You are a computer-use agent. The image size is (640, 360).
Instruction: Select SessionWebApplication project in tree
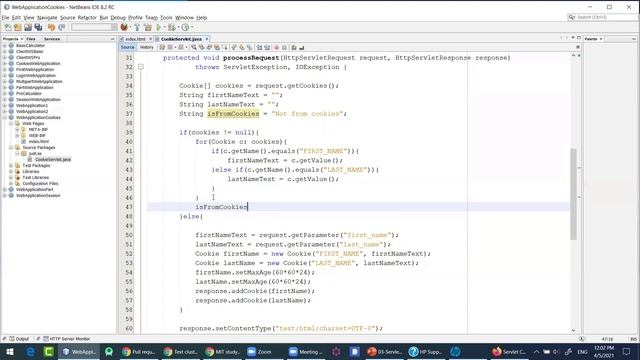[x=38, y=100]
